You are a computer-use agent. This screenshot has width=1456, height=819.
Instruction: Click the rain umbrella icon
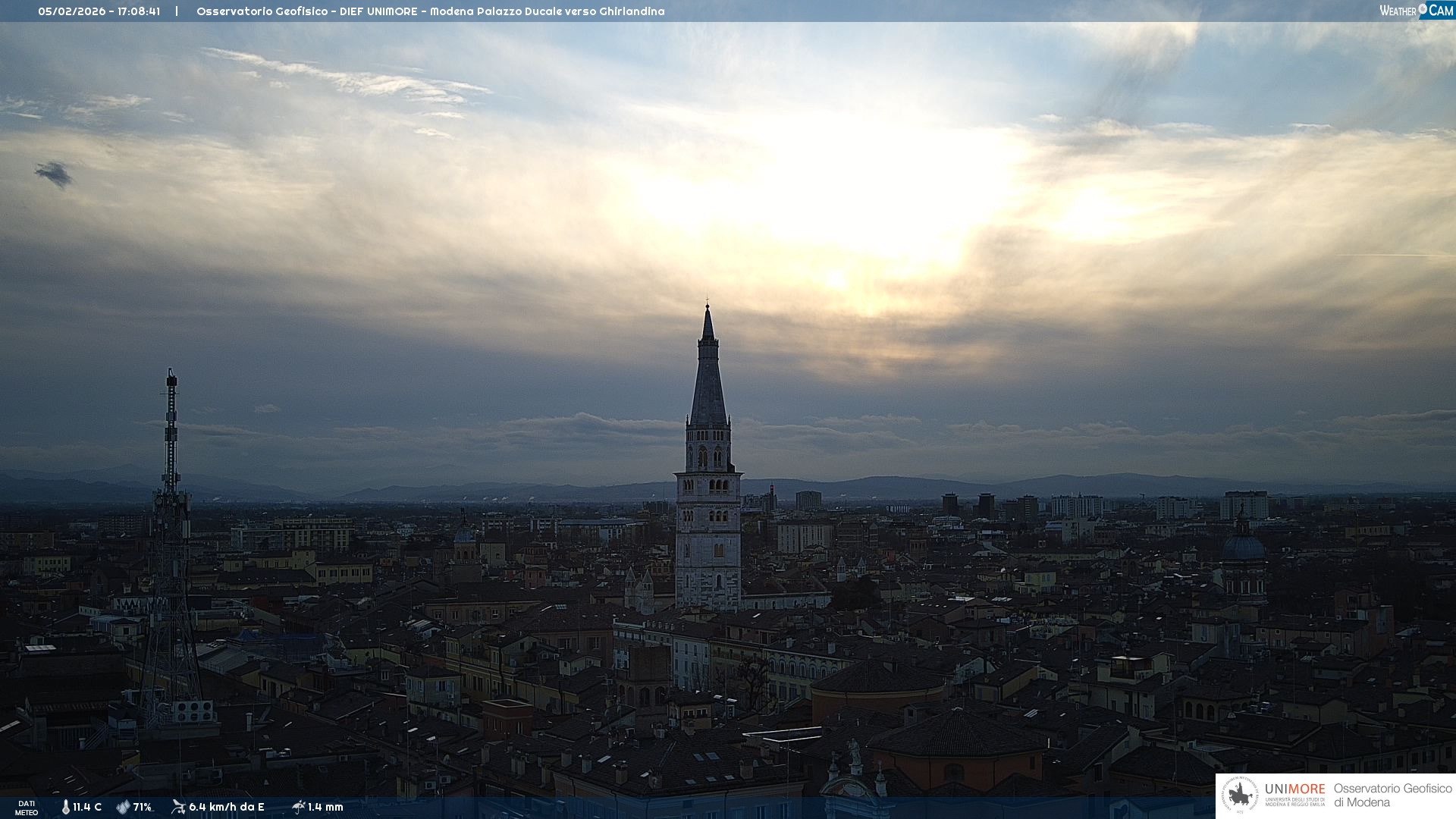click(299, 807)
